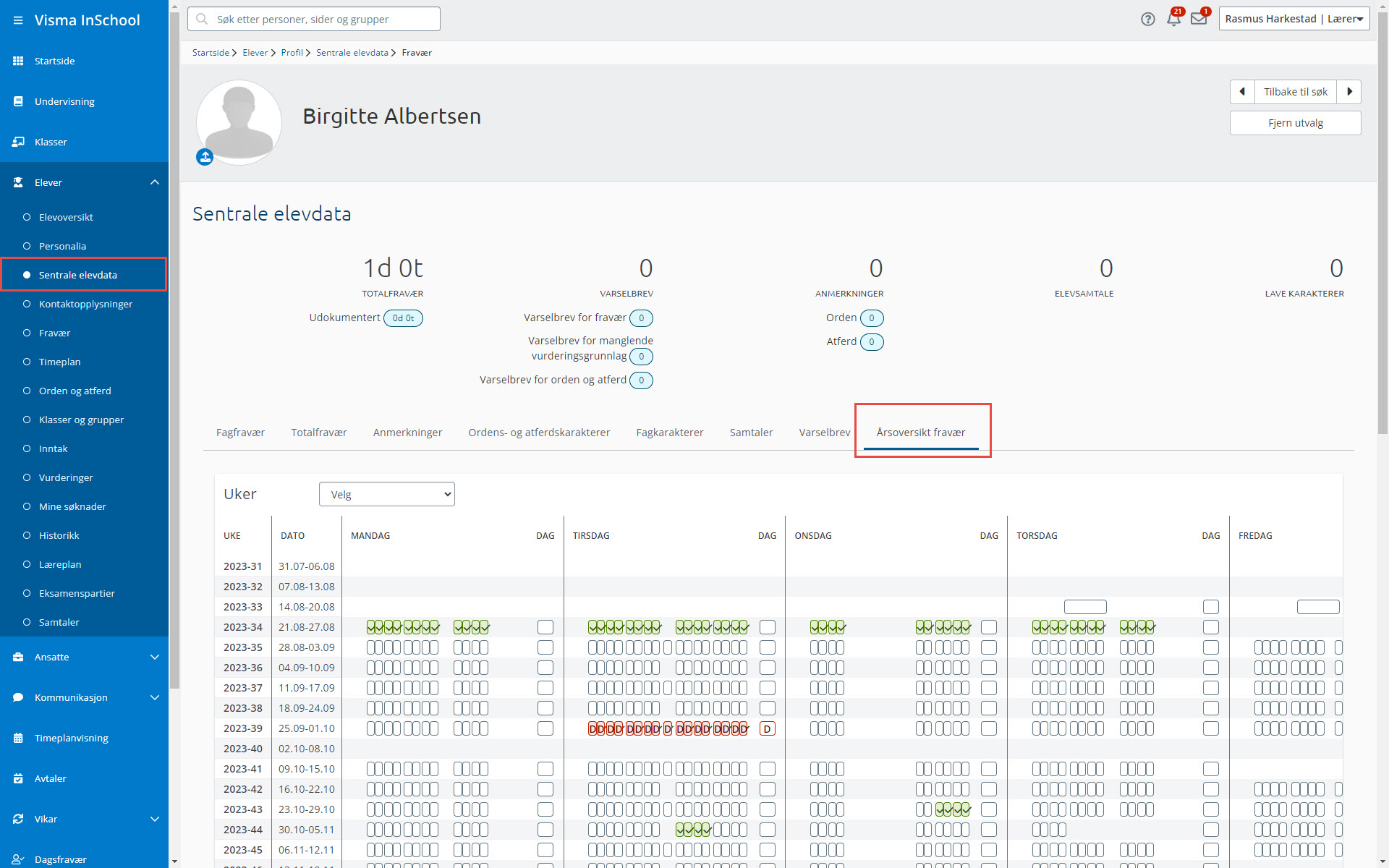
Task: Click the search field for persons and groups
Action: point(314,19)
